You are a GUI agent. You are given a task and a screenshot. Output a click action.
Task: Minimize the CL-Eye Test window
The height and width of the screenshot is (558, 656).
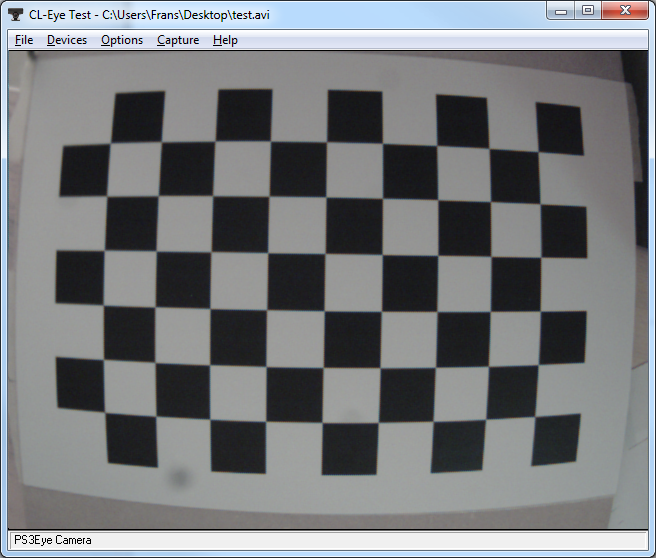[563, 11]
